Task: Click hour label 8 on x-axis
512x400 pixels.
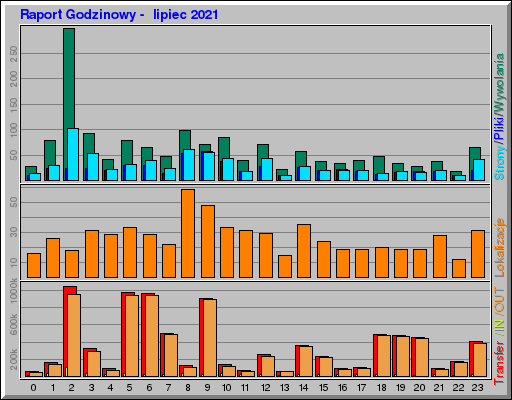Action: (x=188, y=388)
